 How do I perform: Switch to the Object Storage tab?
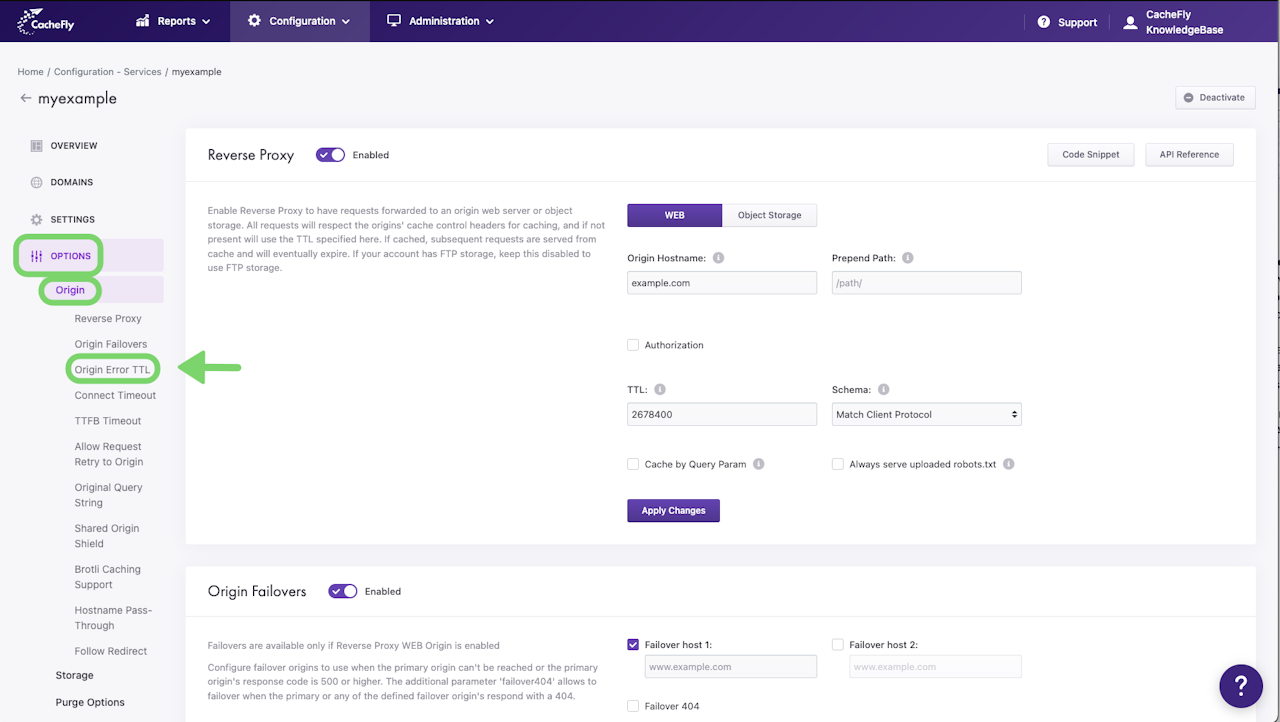770,215
